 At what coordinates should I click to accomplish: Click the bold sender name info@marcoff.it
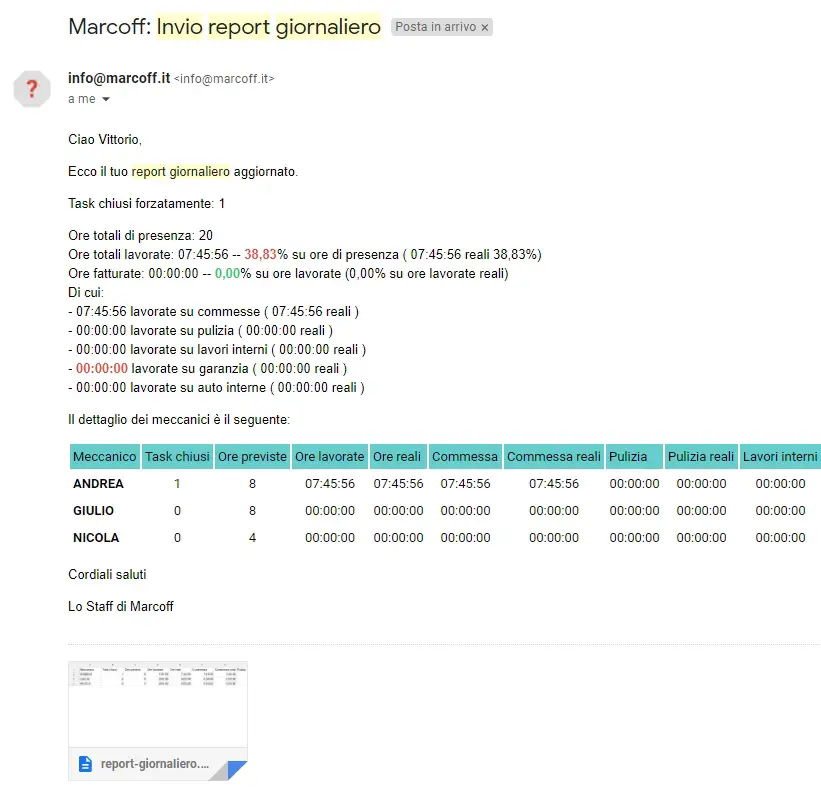(118, 78)
